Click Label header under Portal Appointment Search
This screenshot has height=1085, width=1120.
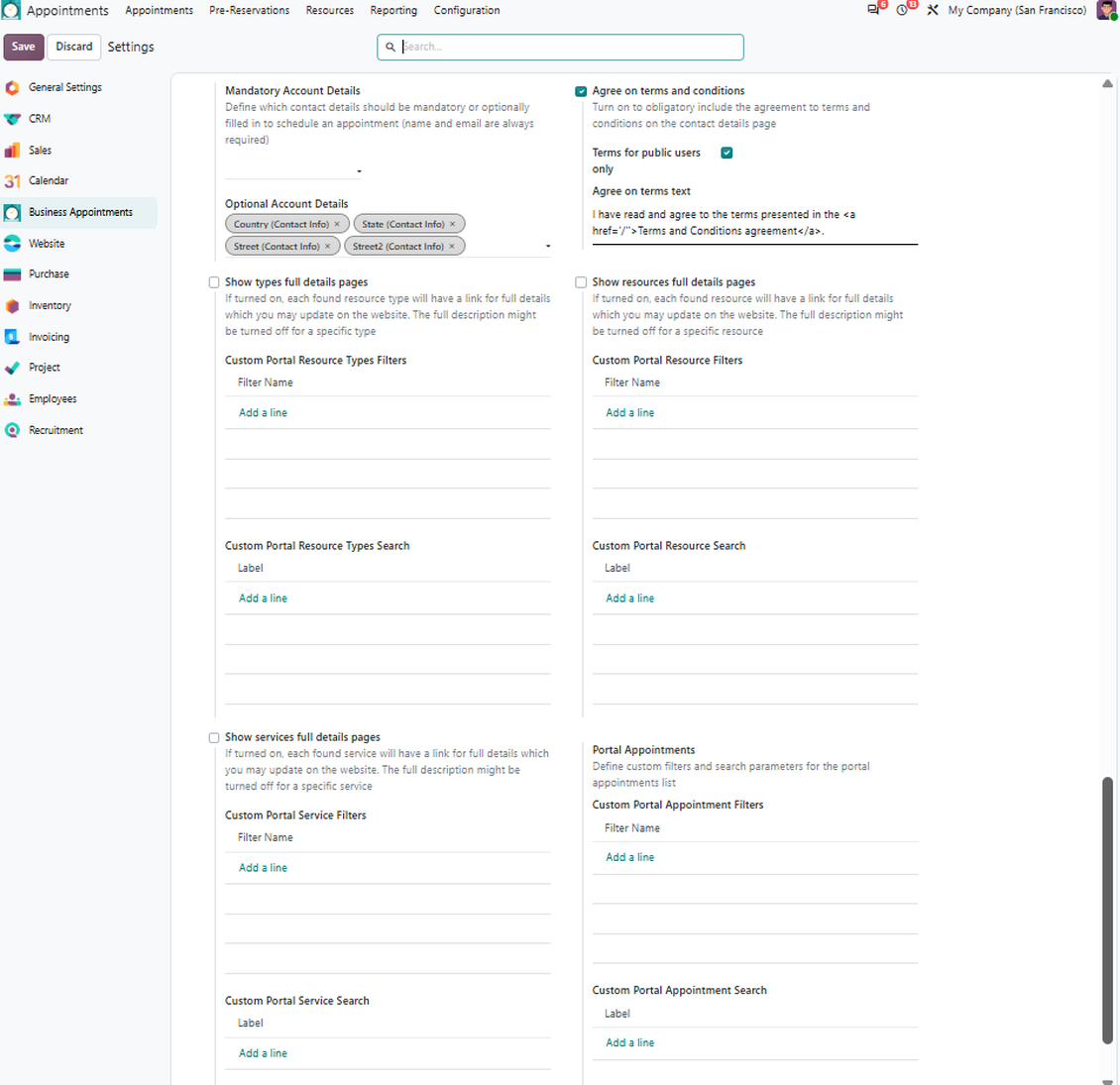pos(617,1015)
